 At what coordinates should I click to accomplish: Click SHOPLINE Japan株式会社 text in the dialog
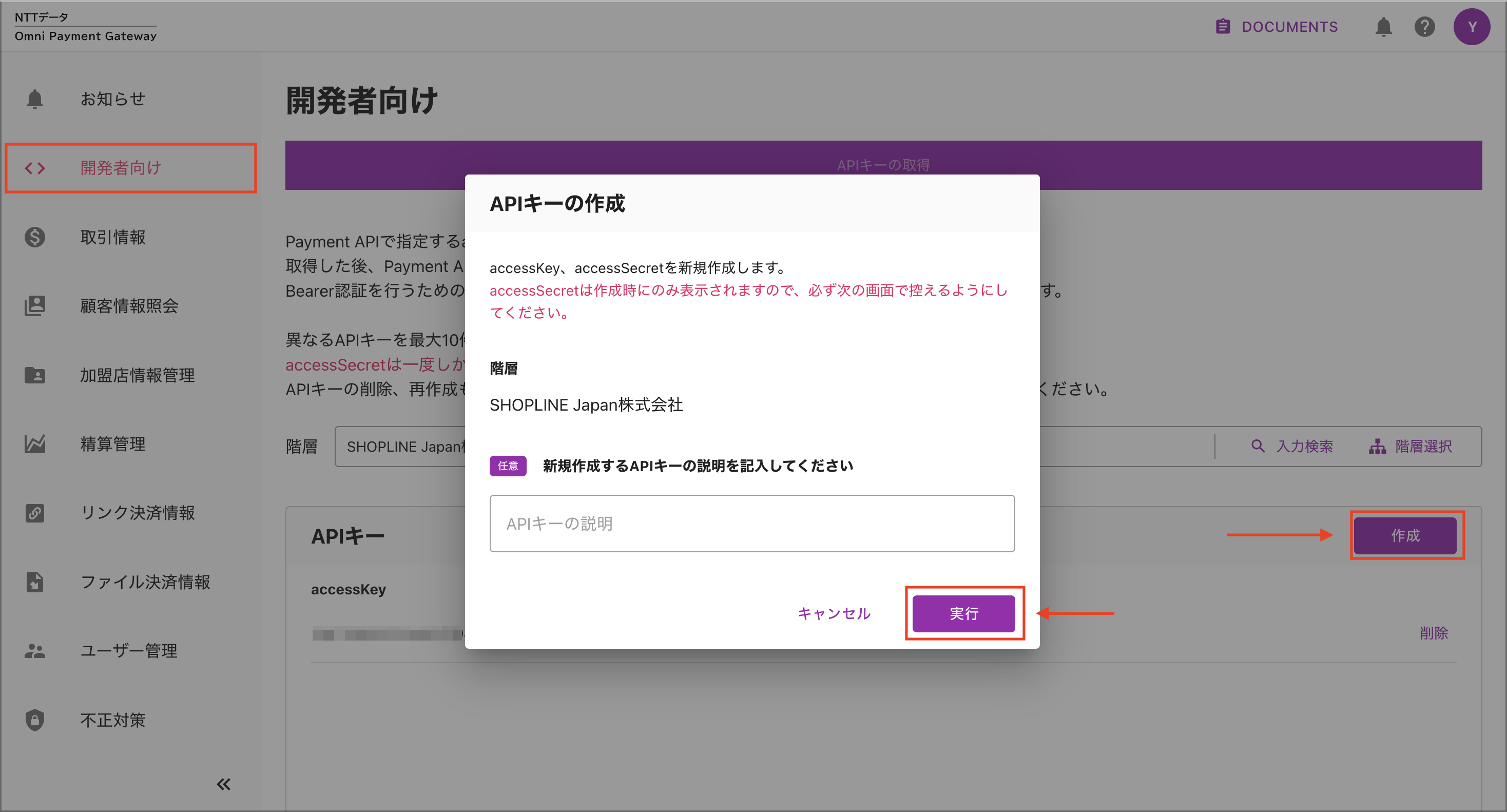[x=586, y=405]
